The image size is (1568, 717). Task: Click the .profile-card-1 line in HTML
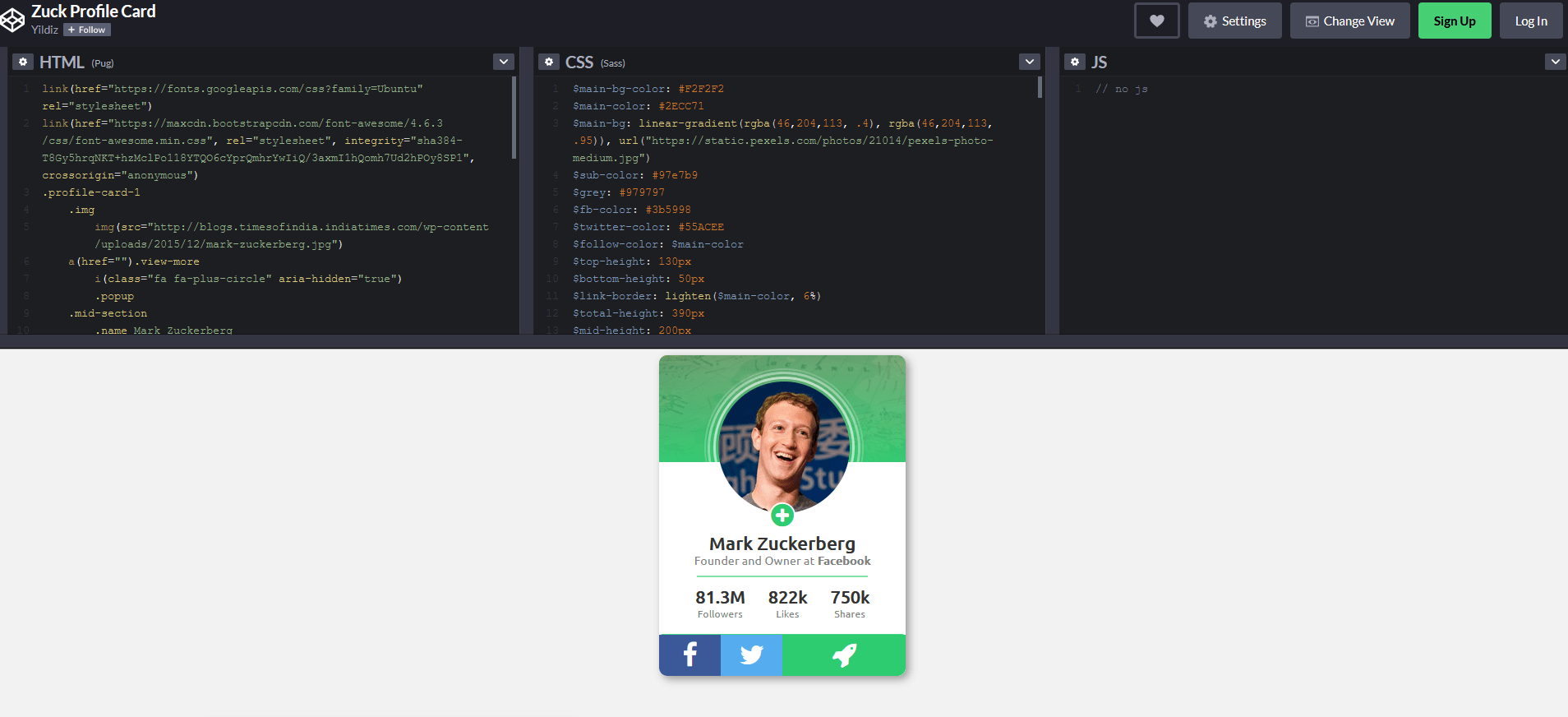click(x=91, y=192)
